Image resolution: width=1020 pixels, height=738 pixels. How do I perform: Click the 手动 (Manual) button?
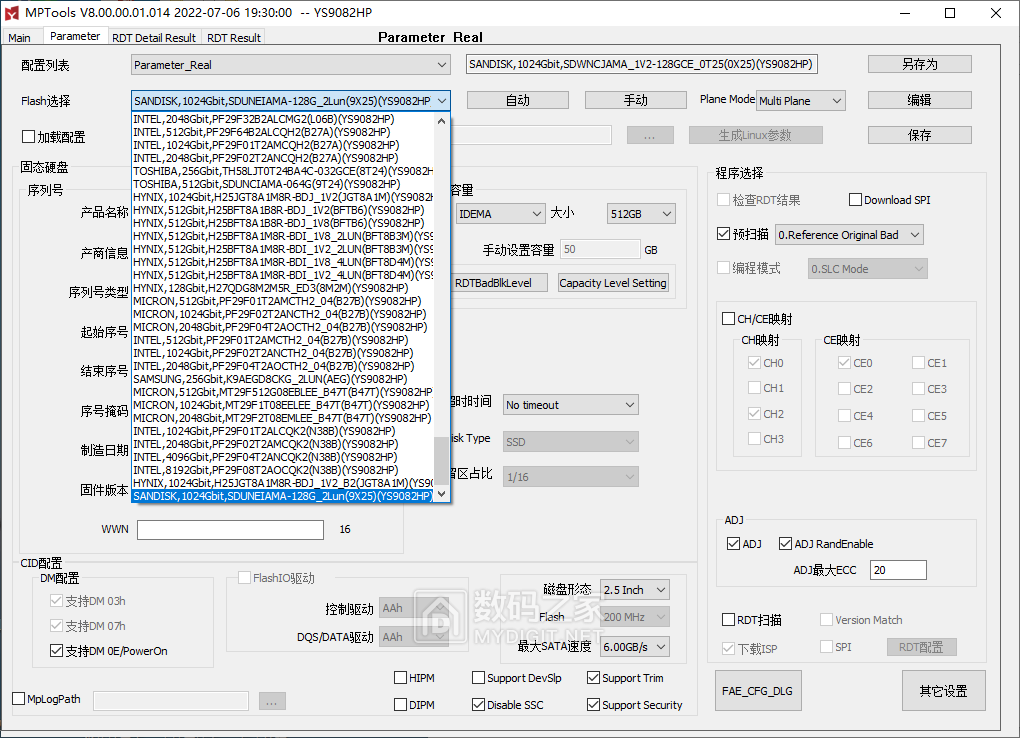pyautogui.click(x=636, y=100)
